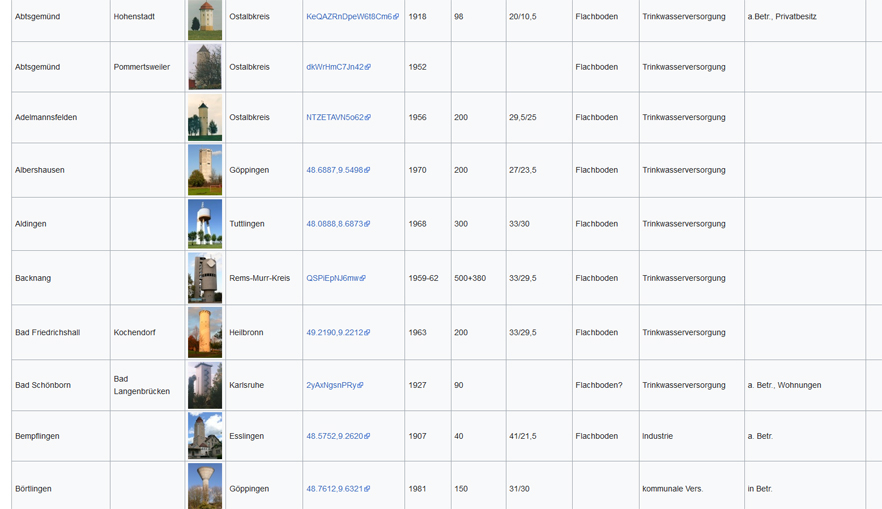
Task: Open the Backnang water tower image
Action: 205,278
